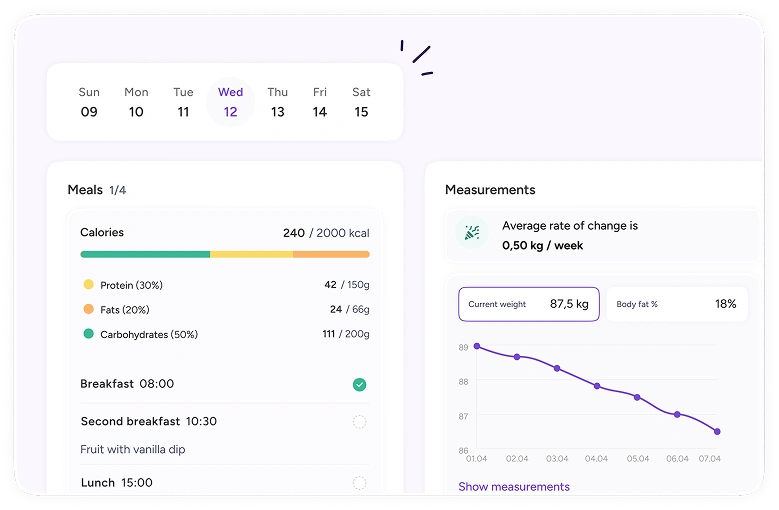Click the Measurements heading

click(490, 190)
